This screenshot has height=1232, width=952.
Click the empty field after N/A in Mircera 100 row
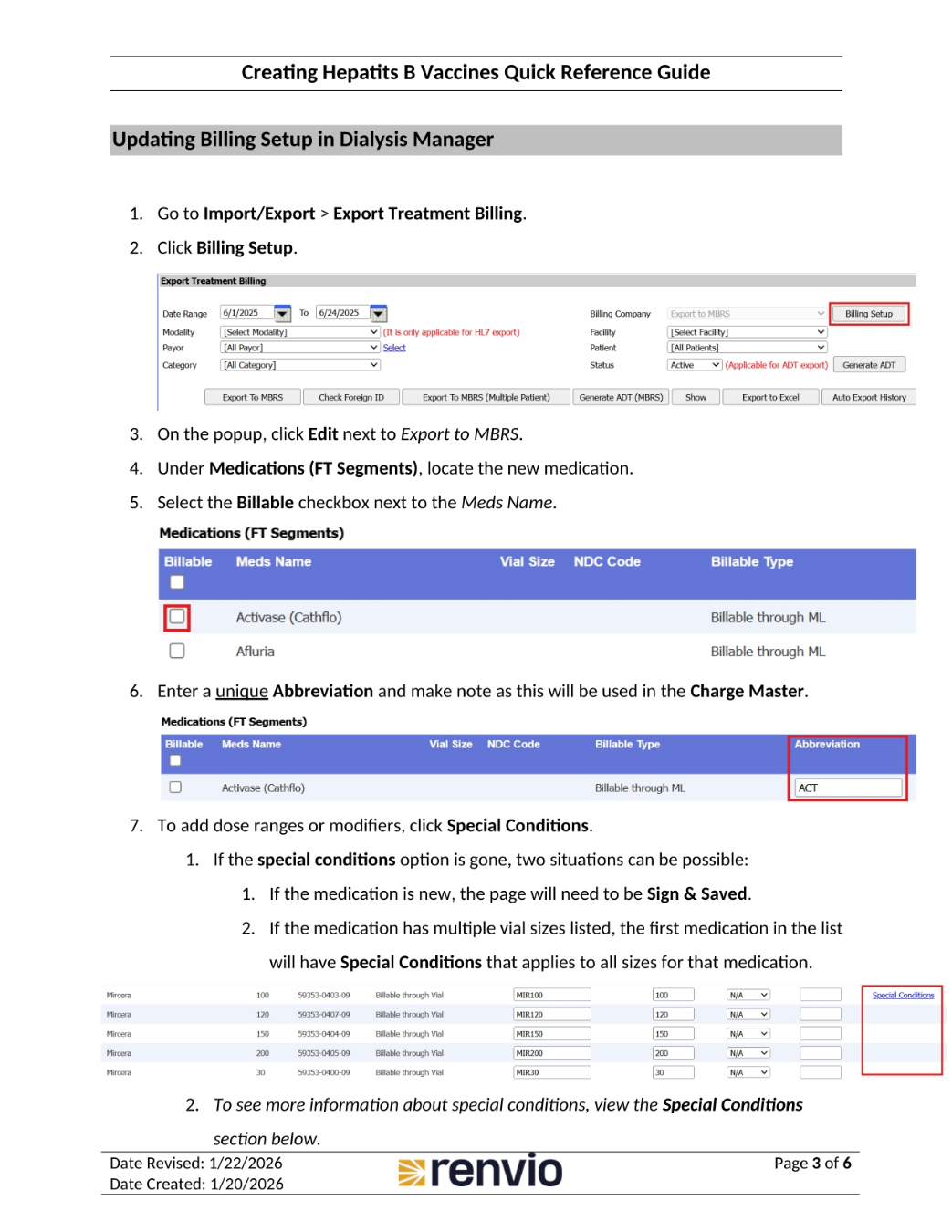click(821, 995)
